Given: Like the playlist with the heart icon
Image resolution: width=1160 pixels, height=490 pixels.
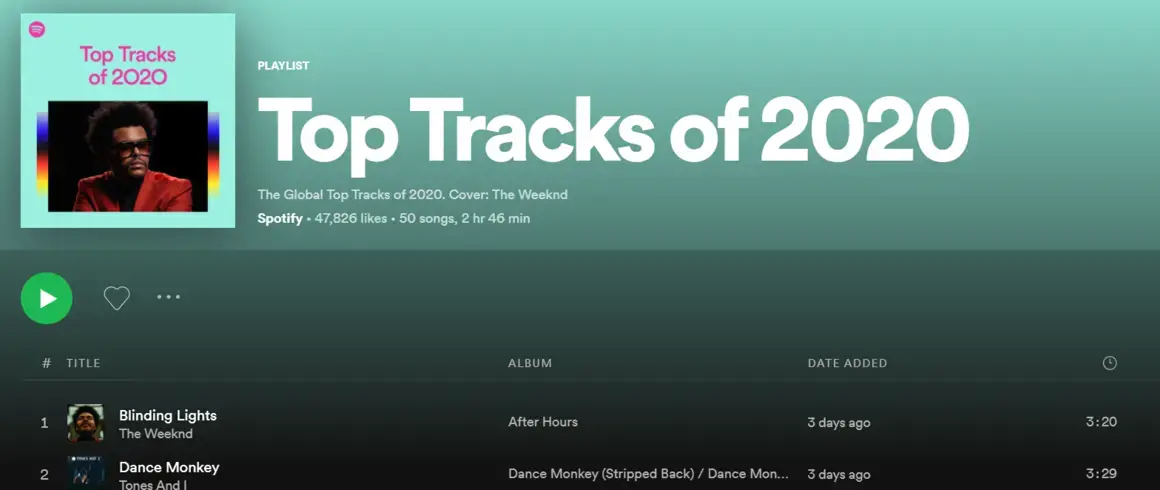Looking at the screenshot, I should 117,298.
